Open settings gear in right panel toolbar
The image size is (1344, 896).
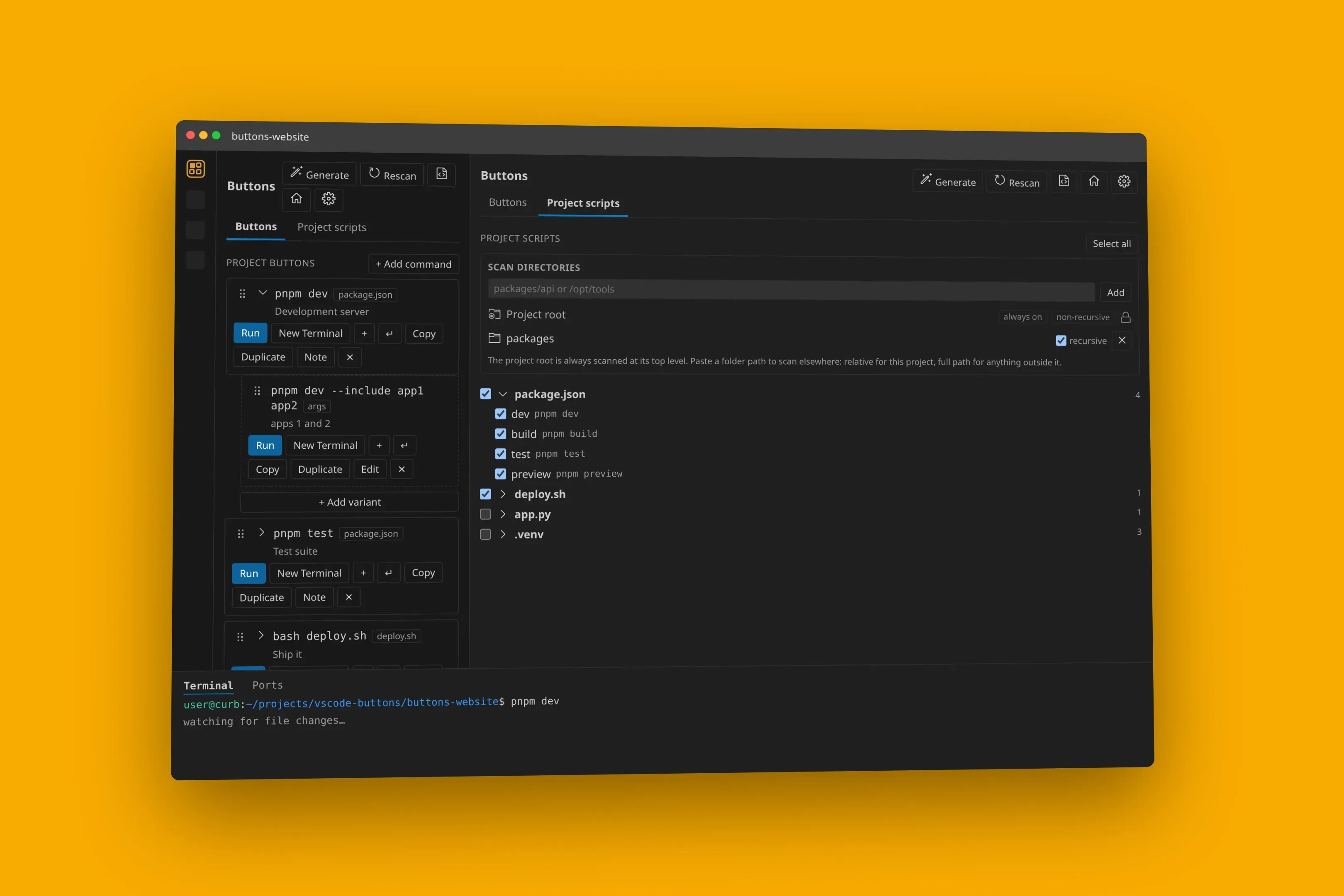coord(1124,182)
